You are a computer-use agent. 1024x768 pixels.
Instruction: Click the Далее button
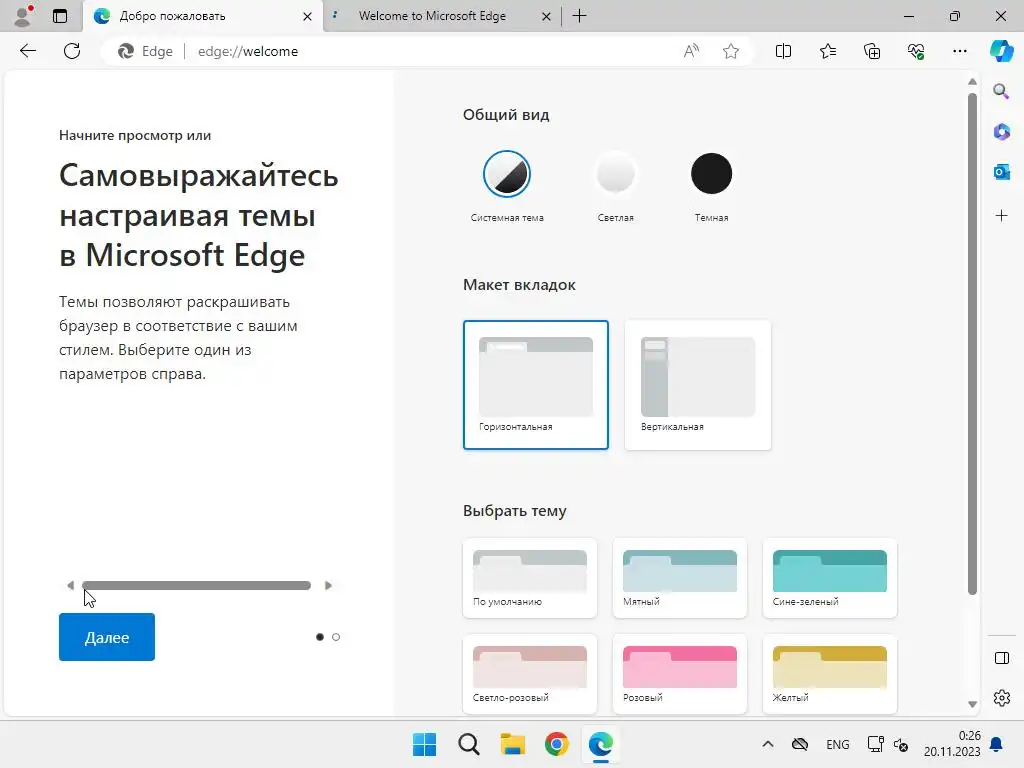coord(106,637)
